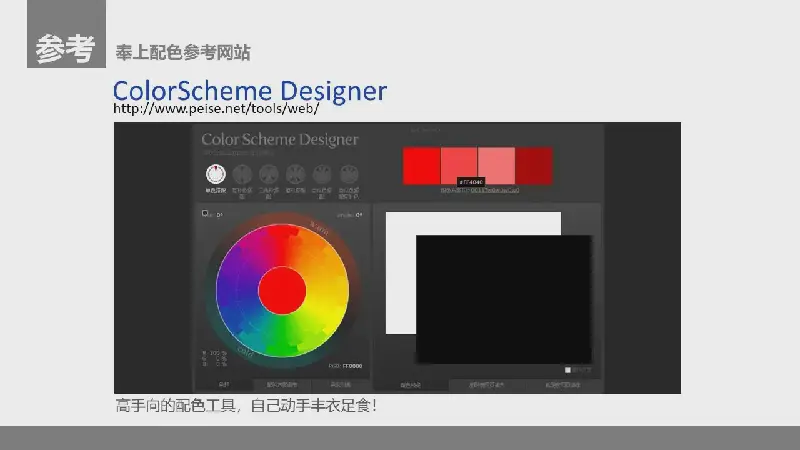Click the #FF4040 color code tooltip
The image size is (800, 450).
point(471,182)
